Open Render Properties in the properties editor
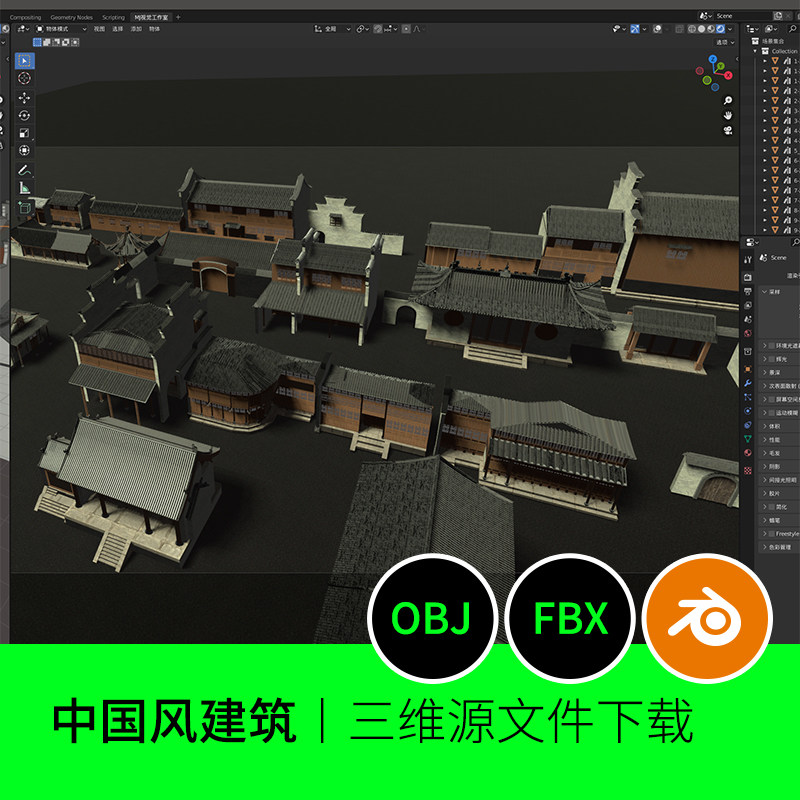Screen dimensions: 800x800 [x=747, y=276]
